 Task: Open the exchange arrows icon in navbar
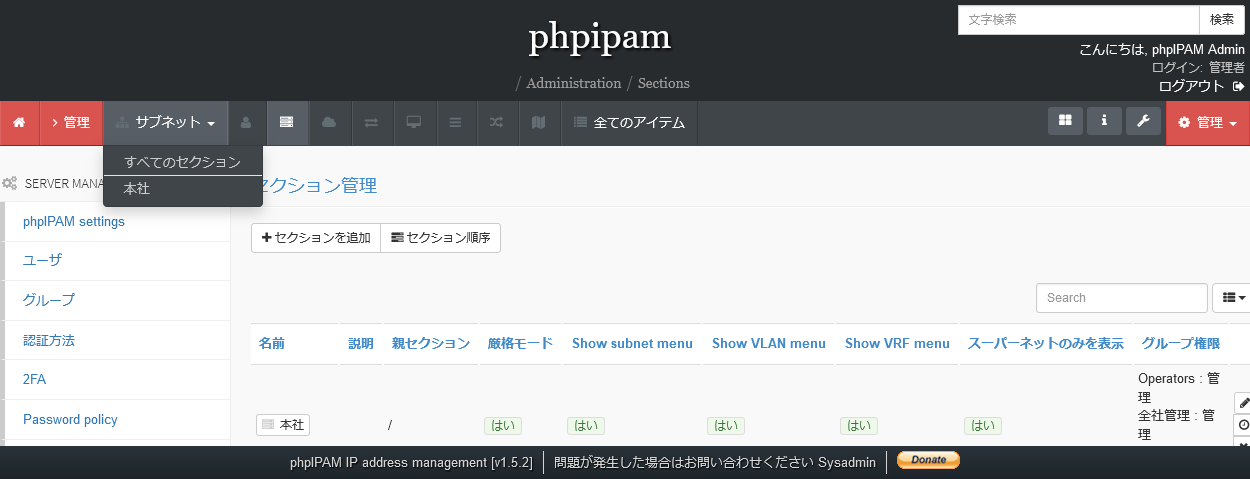(x=371, y=122)
